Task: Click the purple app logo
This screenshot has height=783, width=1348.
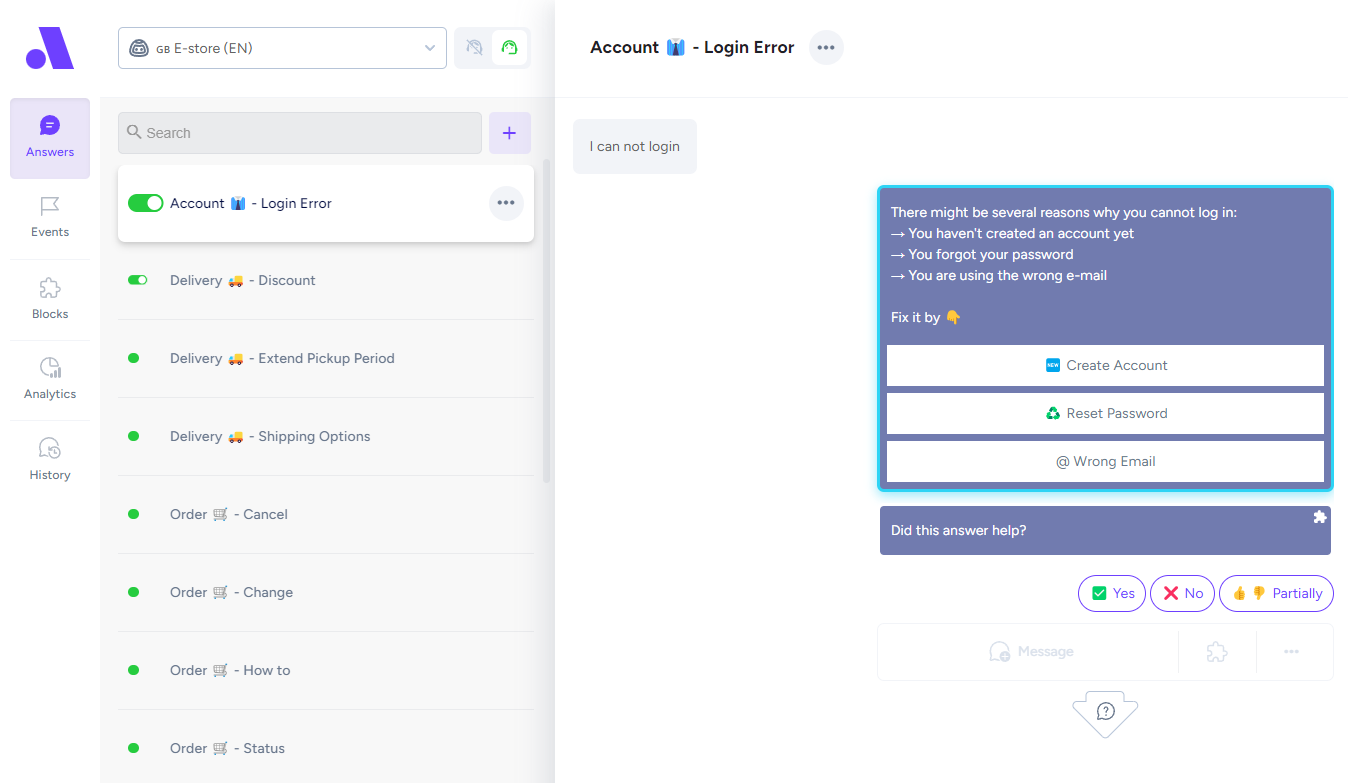Action: [x=50, y=48]
